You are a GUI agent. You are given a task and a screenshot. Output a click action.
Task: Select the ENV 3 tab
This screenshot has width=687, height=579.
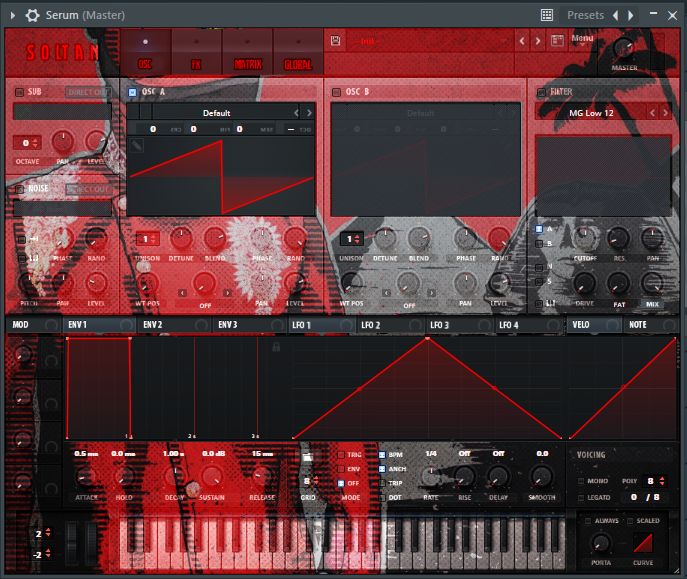249,325
